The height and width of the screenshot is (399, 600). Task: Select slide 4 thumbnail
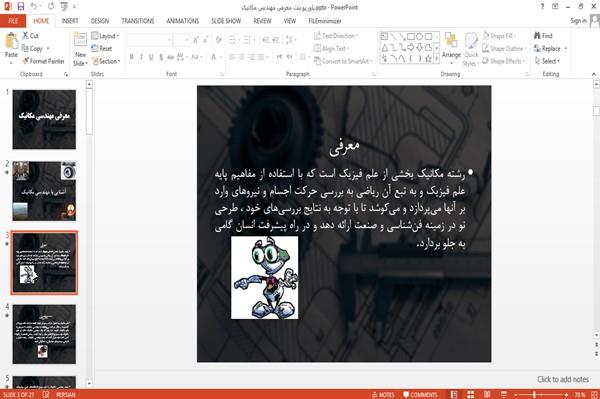coord(44,334)
